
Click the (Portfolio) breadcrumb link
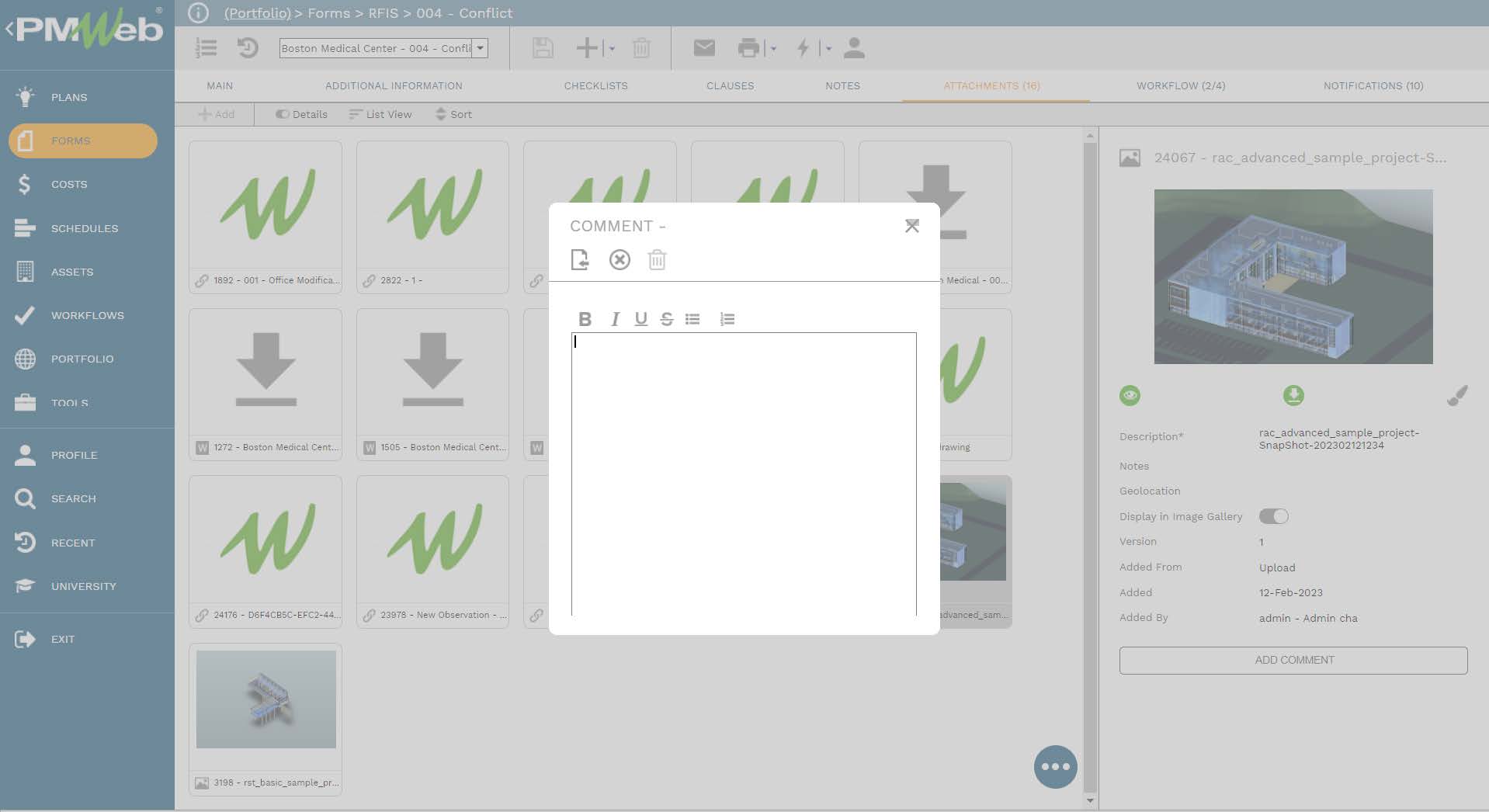257,13
